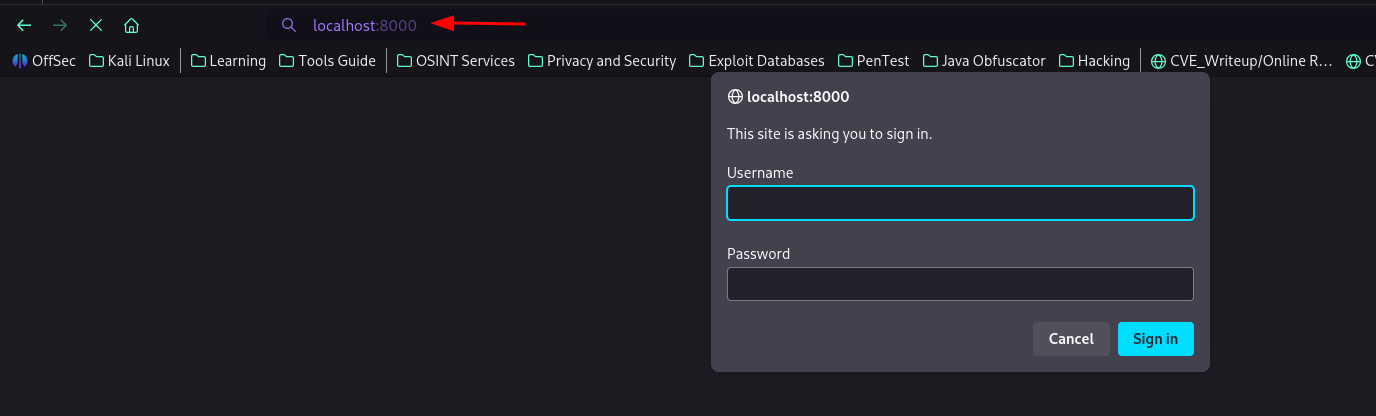The width and height of the screenshot is (1376, 416).
Task: Focus the Username text field
Action: tap(960, 203)
